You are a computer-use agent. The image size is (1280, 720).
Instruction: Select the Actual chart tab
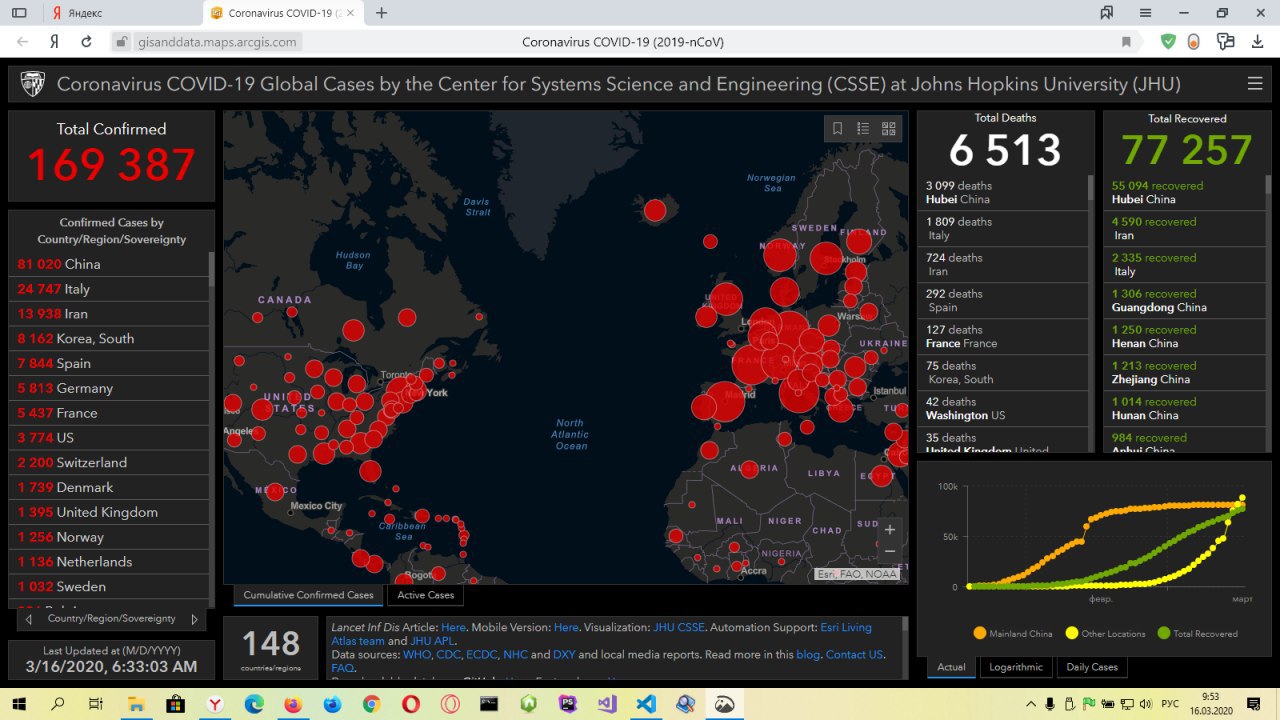click(952, 667)
